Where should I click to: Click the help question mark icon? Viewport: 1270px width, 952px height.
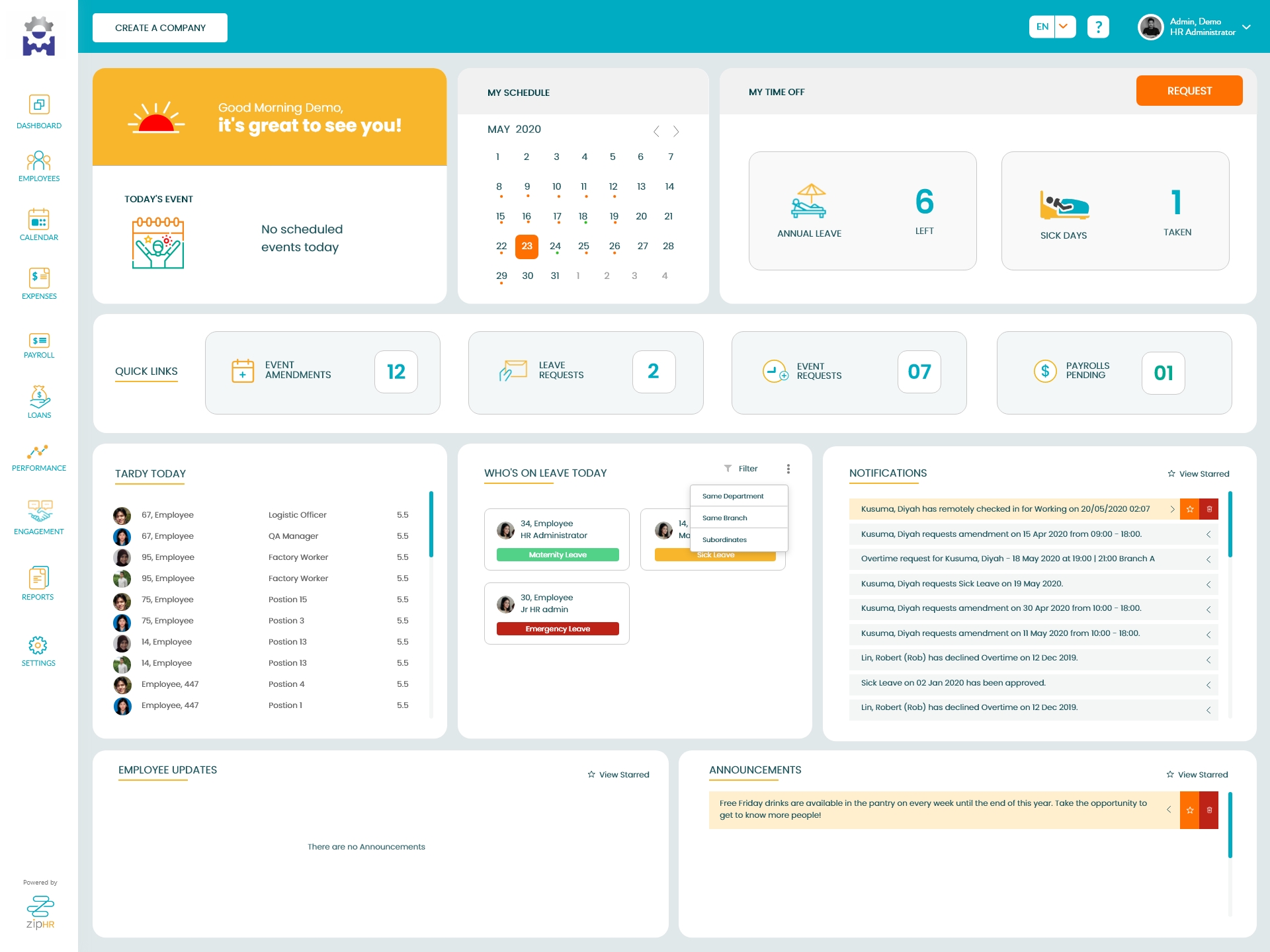coord(1098,27)
